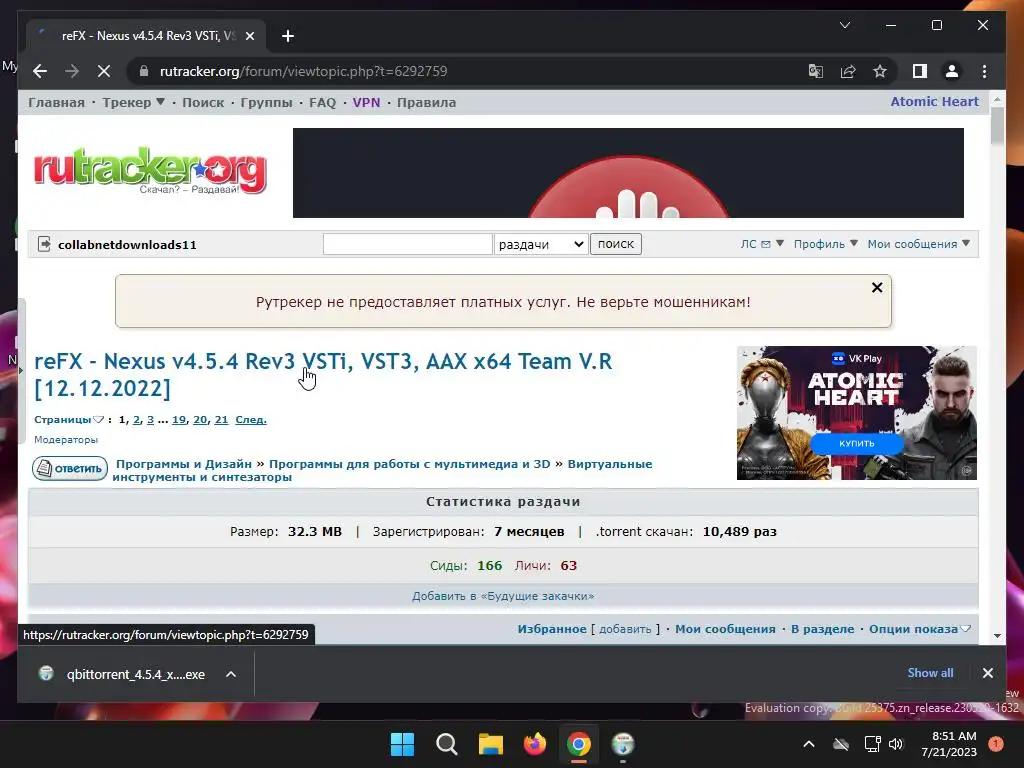Expand Трекер menu
Image resolution: width=1024 pixels, height=768 pixels.
click(133, 103)
